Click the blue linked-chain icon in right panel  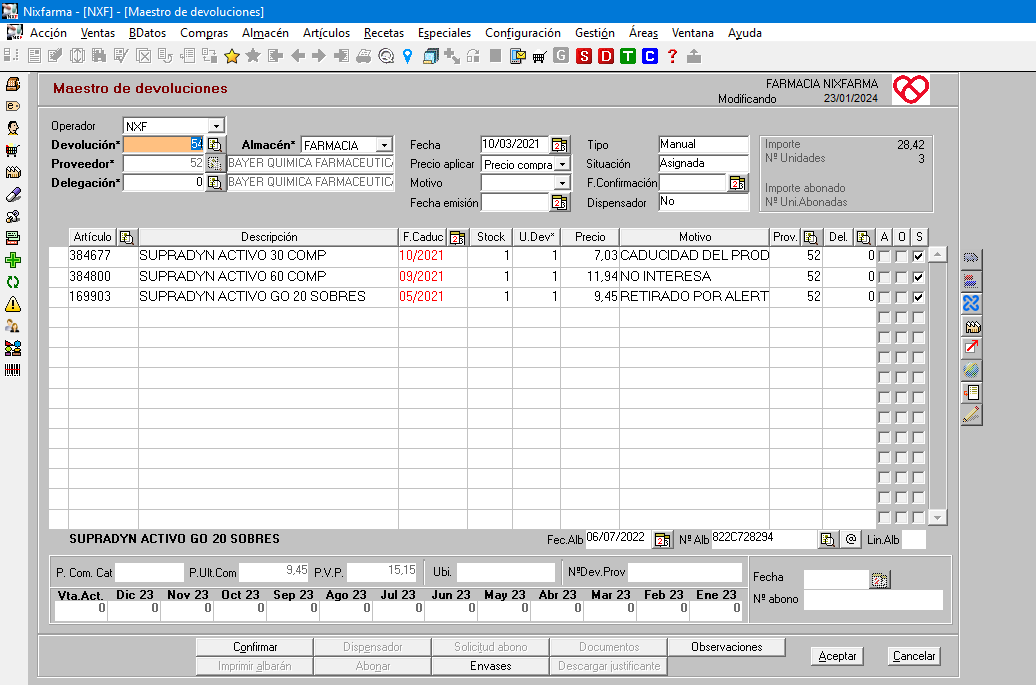tap(971, 303)
